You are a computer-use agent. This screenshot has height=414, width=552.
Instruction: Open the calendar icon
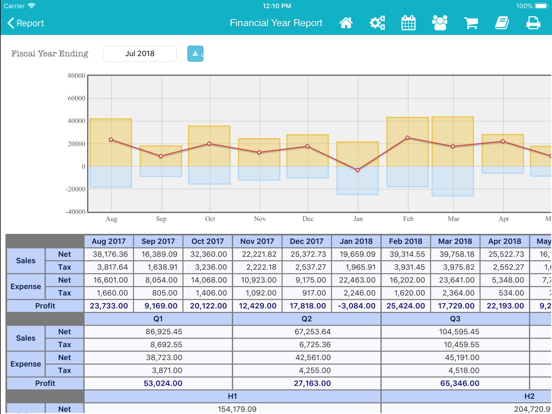[x=408, y=23]
